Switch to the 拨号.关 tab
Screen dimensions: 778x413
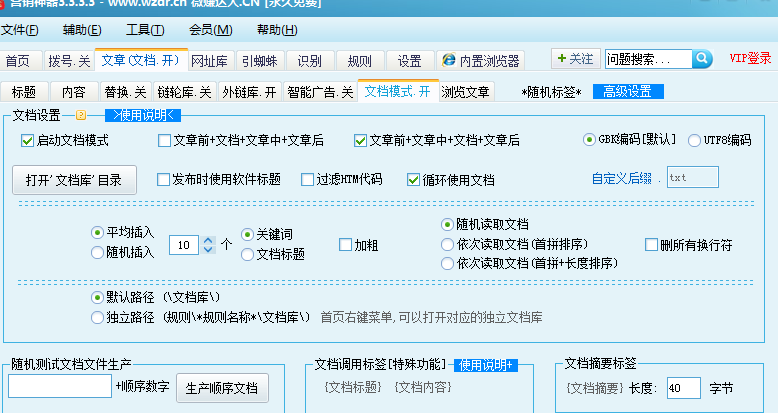coord(69,61)
